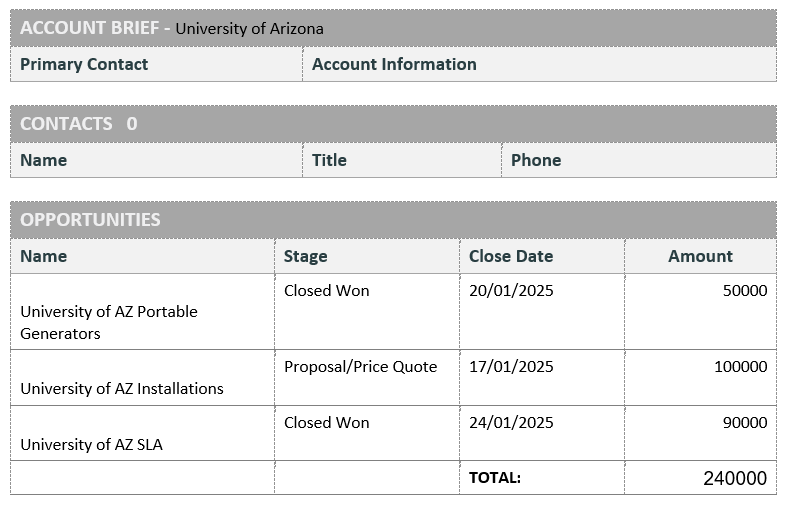
Task: Click the ACCOUNT BRIEF header title
Action: [89, 28]
